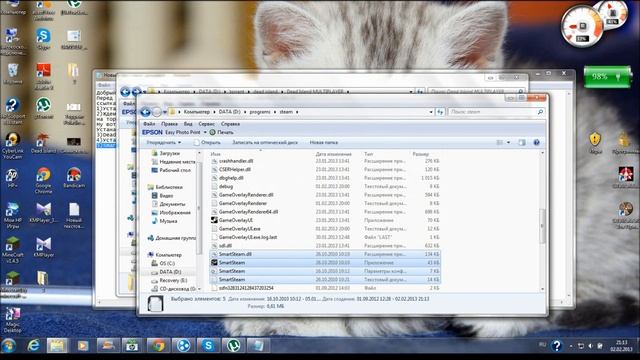Open the Recycle Bin on the desktop
640x360 pixels.
point(12,74)
